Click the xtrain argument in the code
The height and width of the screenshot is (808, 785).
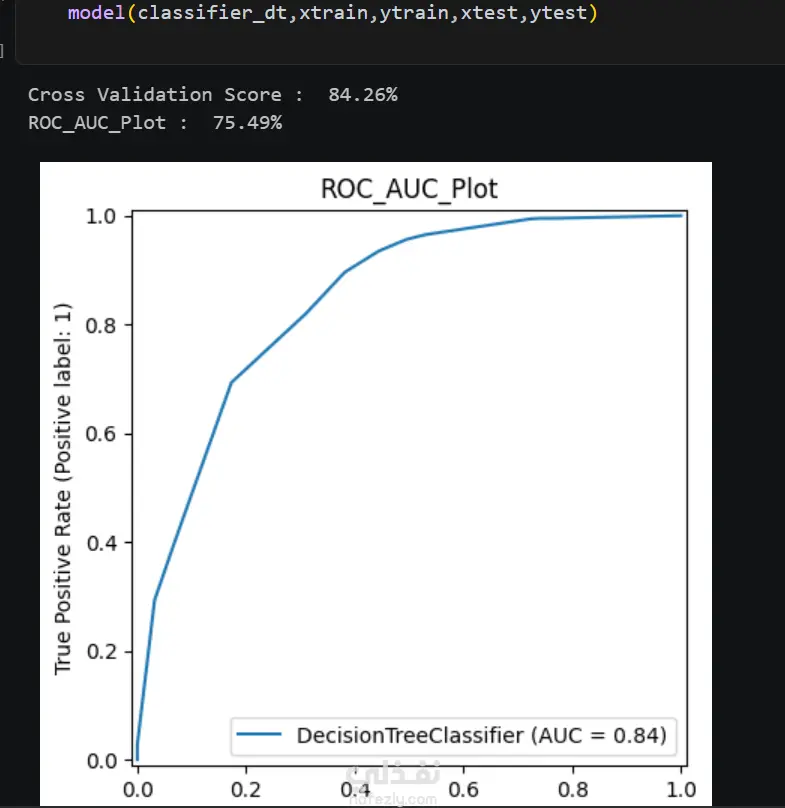point(334,13)
